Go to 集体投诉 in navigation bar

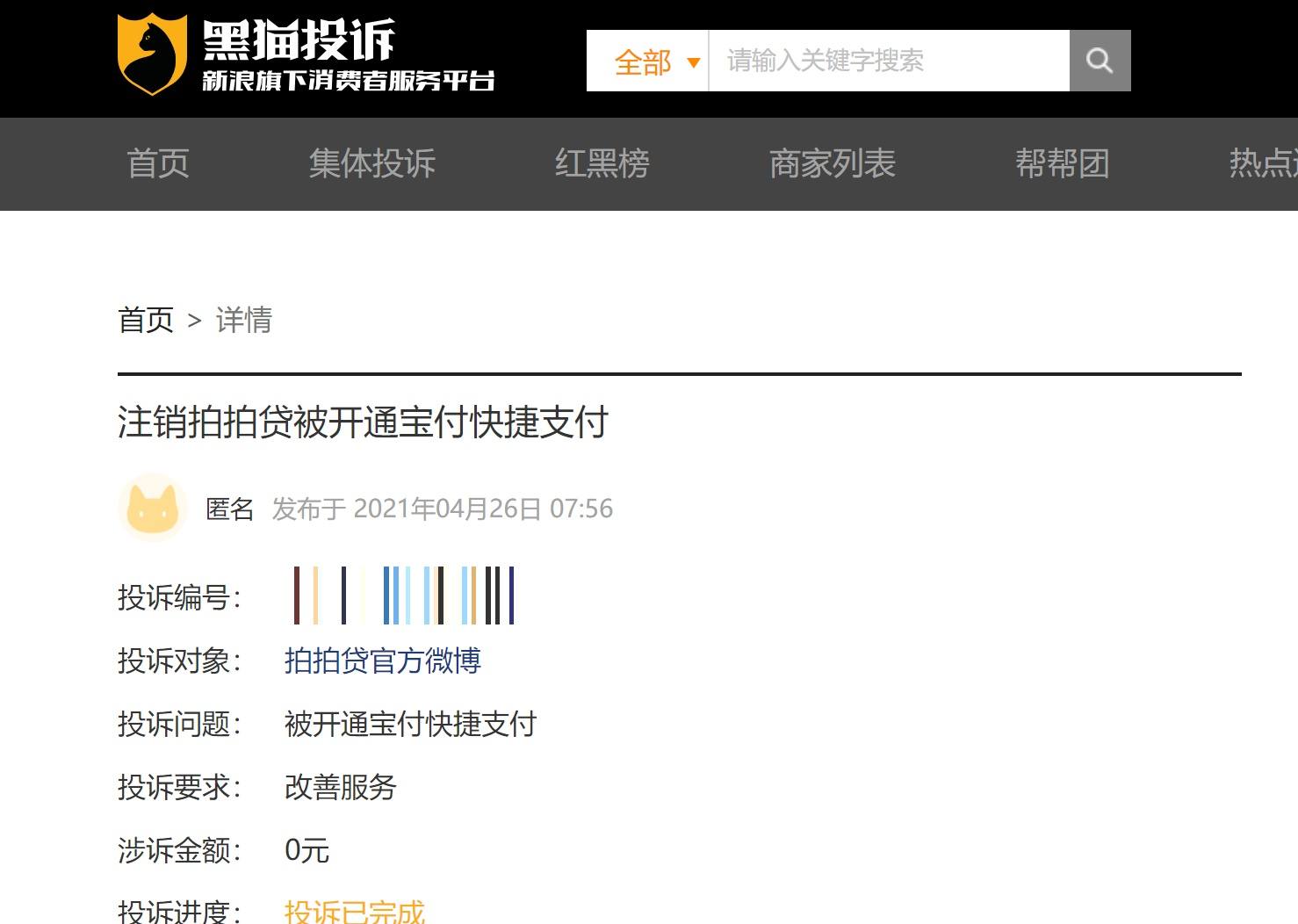pyautogui.click(x=372, y=163)
